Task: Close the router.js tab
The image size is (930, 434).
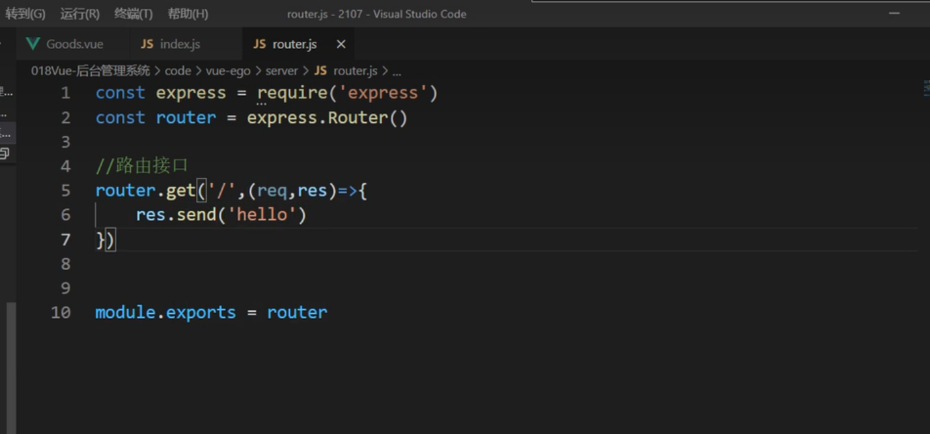Action: click(x=341, y=44)
